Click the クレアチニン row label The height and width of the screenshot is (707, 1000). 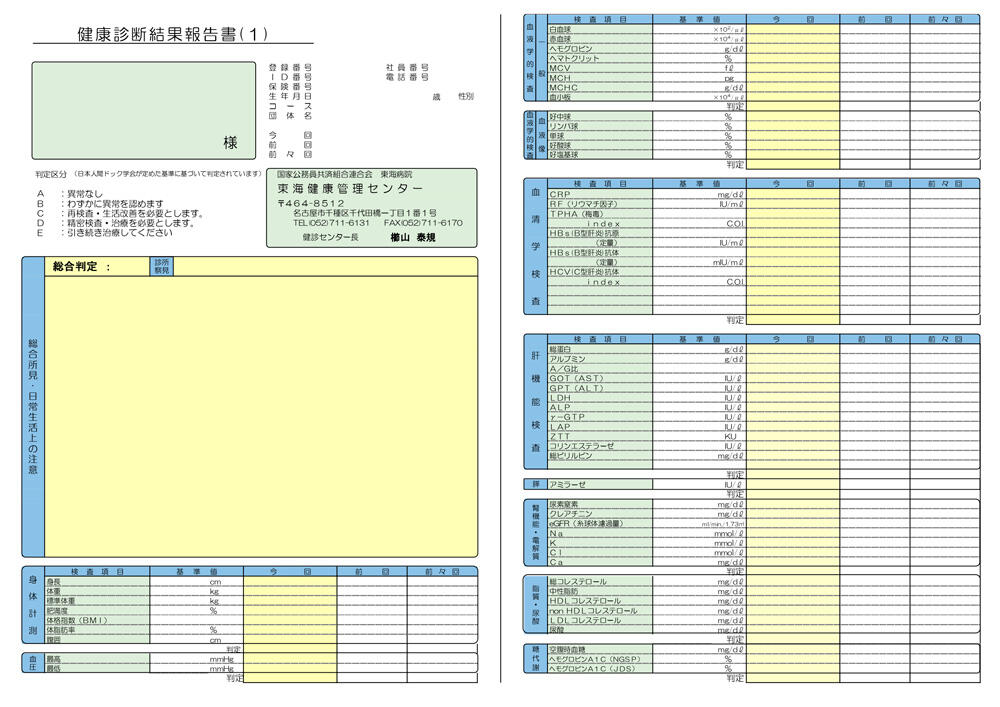pos(571,514)
